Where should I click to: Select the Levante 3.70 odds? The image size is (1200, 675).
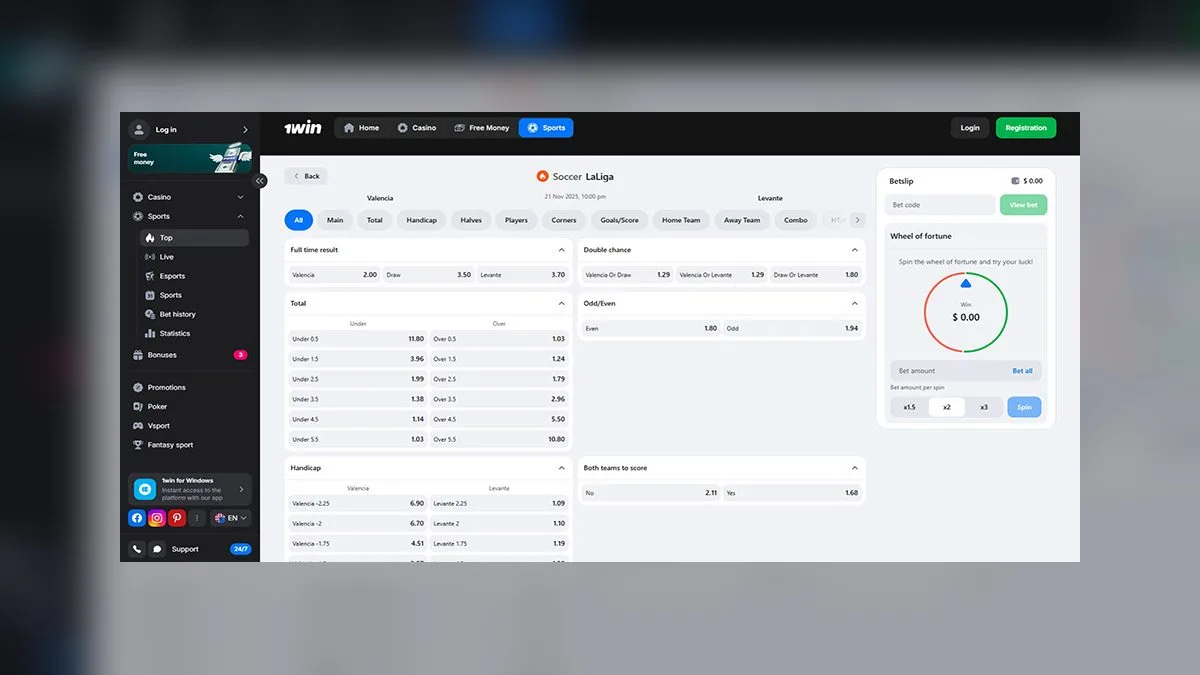[x=522, y=274]
